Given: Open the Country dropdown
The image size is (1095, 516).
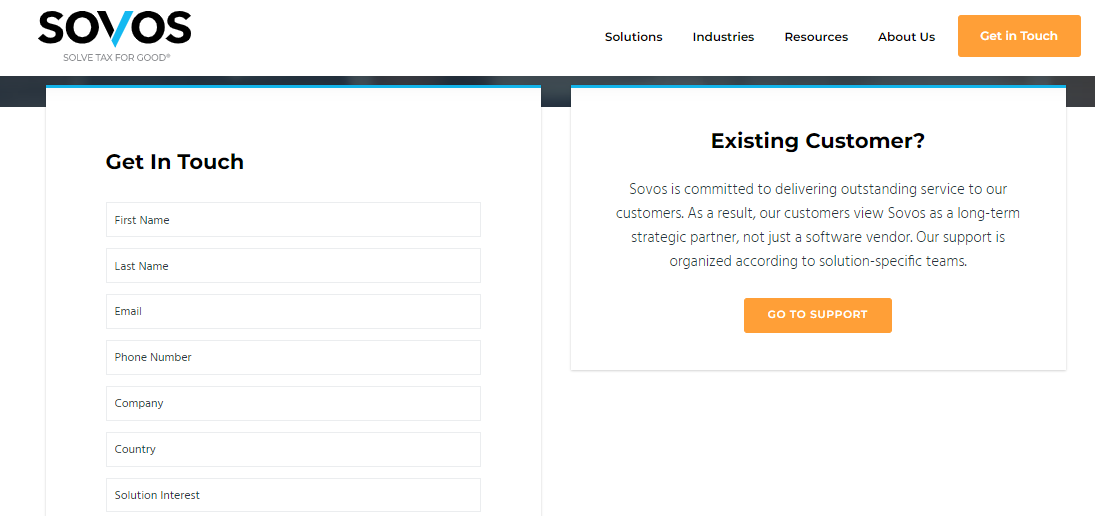Looking at the screenshot, I should 293,450.
